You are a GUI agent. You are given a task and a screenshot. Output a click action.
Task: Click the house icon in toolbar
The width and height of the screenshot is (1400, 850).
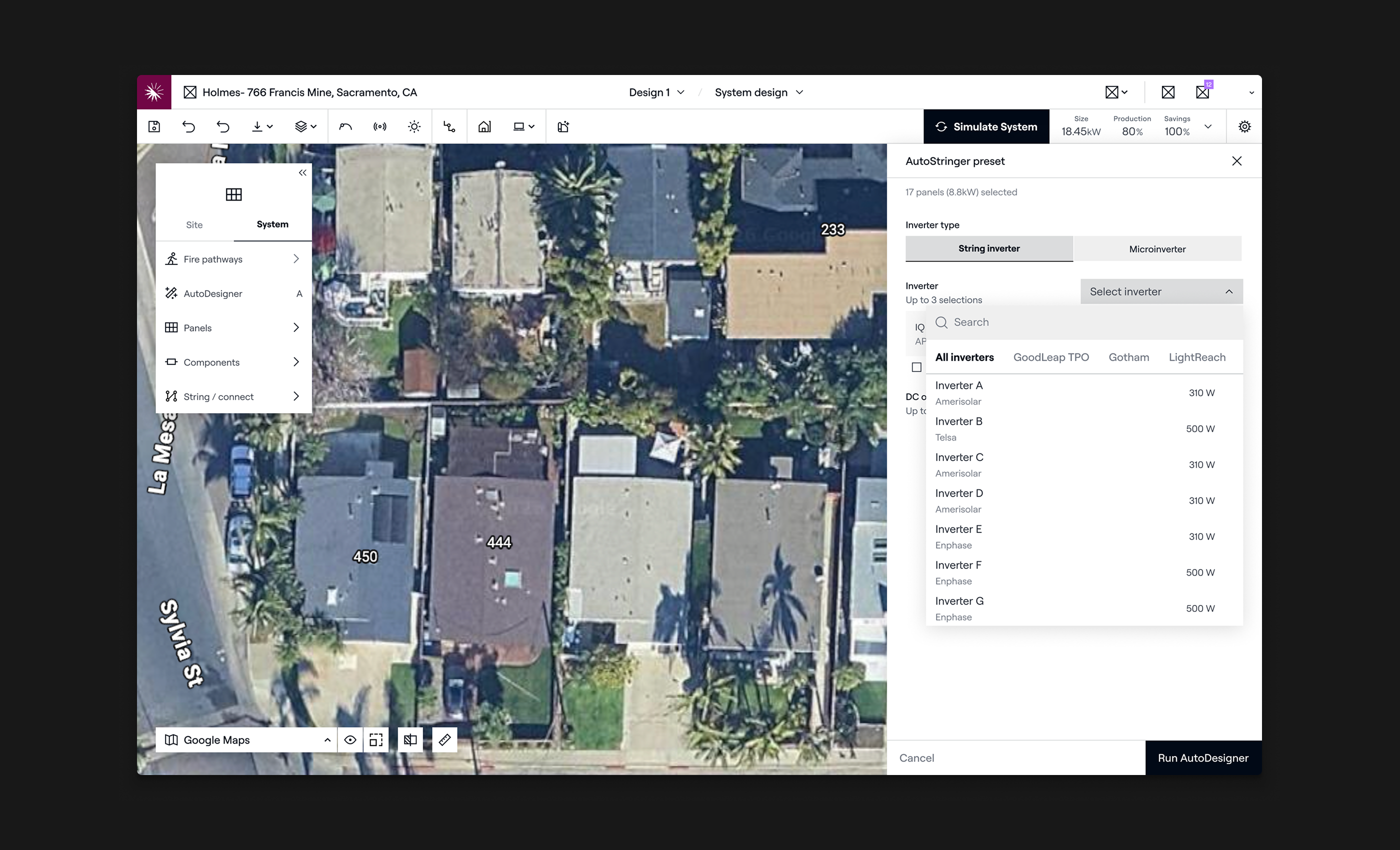pos(484,126)
